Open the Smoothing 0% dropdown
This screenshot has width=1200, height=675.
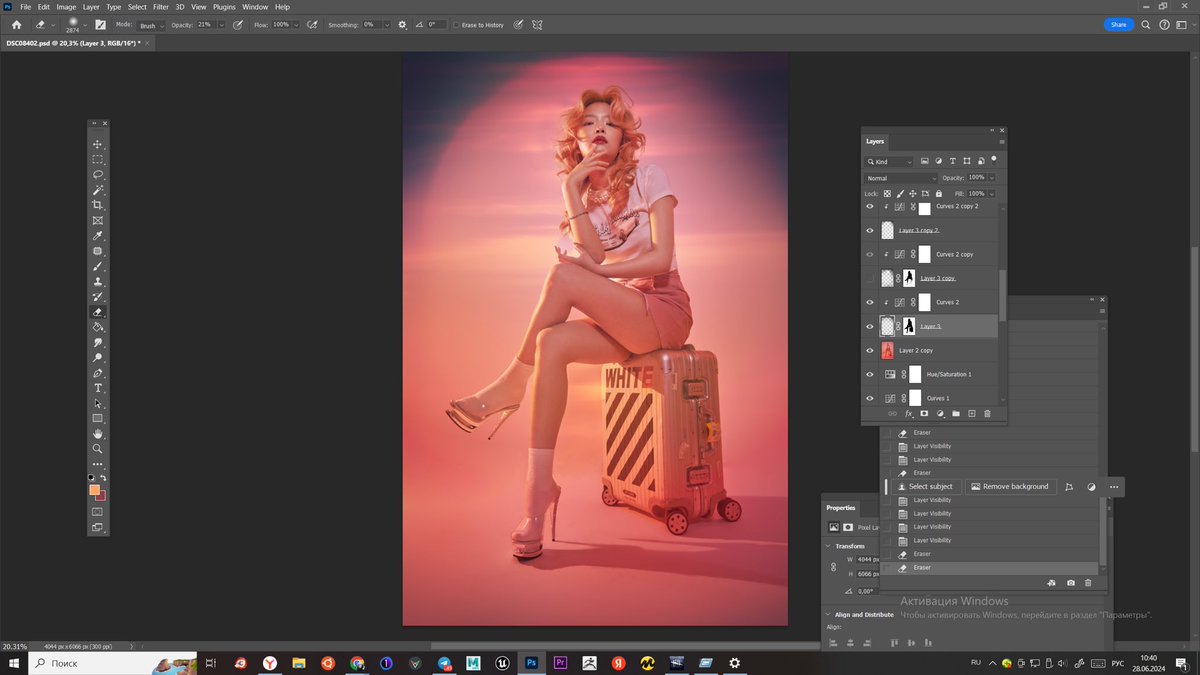[x=388, y=24]
